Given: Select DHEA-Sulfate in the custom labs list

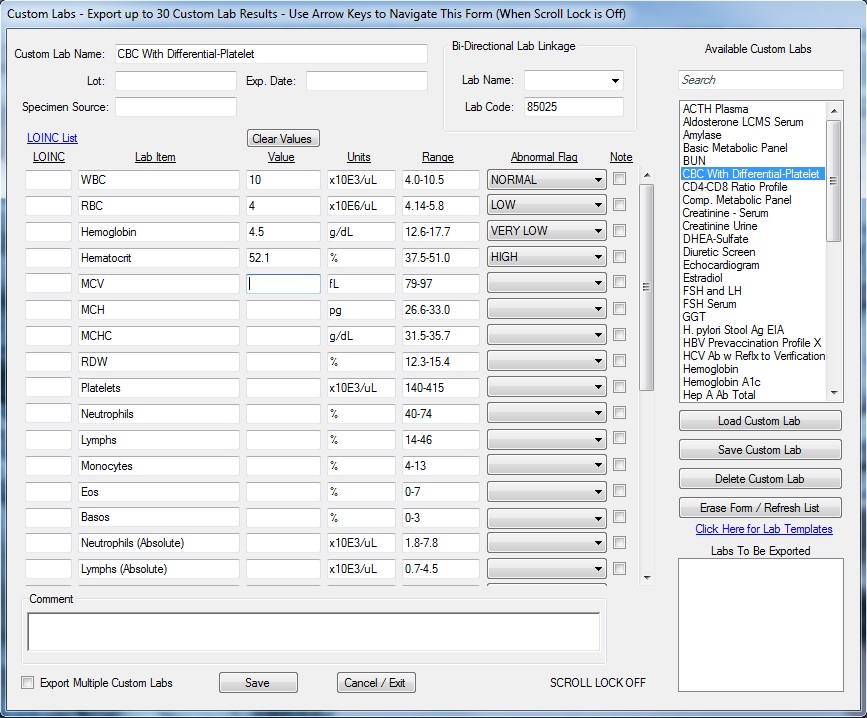Looking at the screenshot, I should coord(715,239).
